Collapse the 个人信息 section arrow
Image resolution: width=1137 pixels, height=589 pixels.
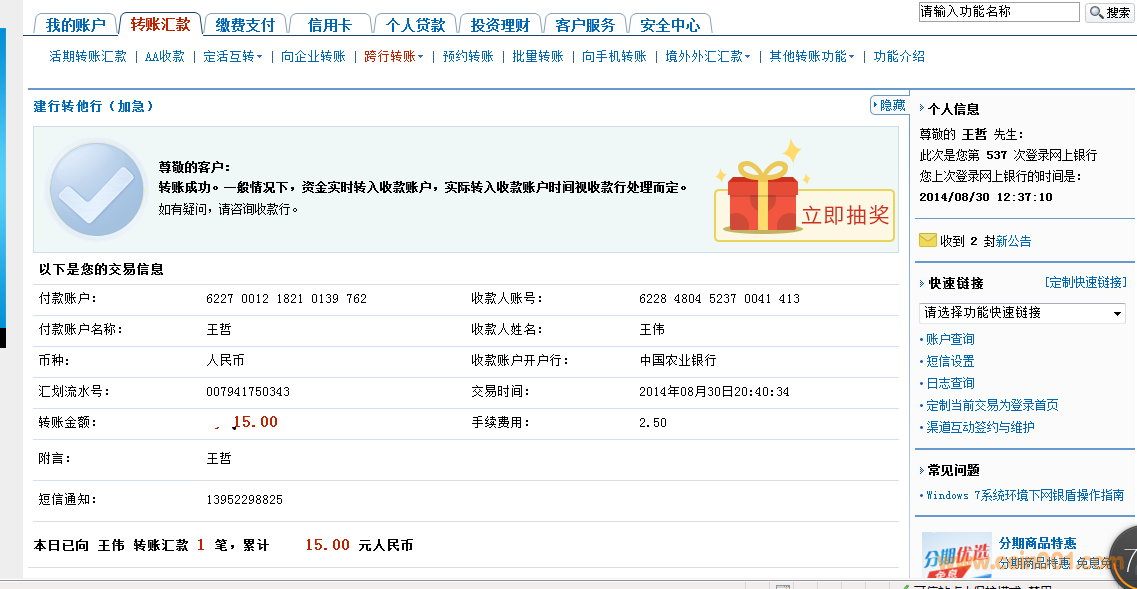(x=922, y=109)
